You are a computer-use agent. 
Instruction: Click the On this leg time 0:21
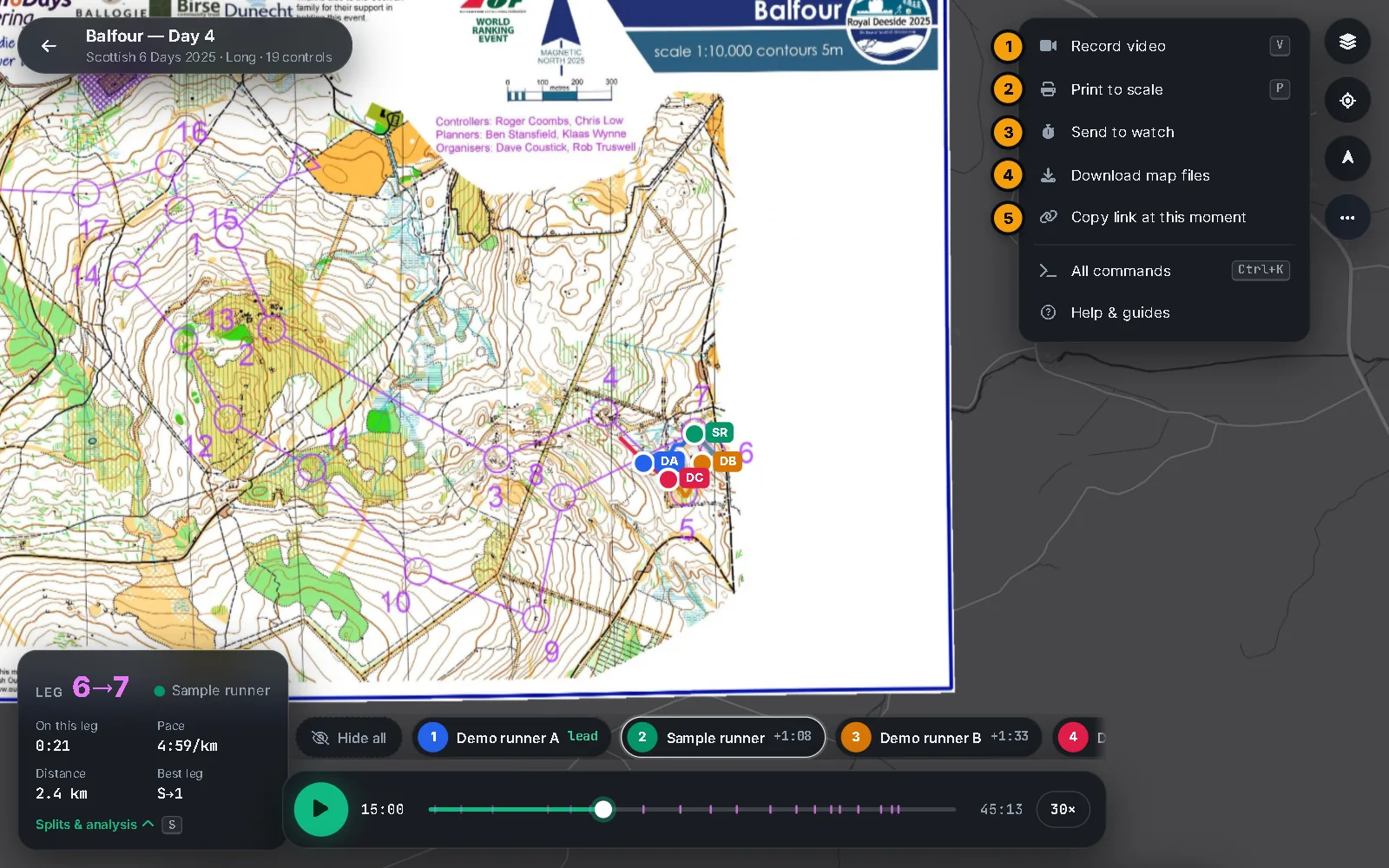(53, 746)
